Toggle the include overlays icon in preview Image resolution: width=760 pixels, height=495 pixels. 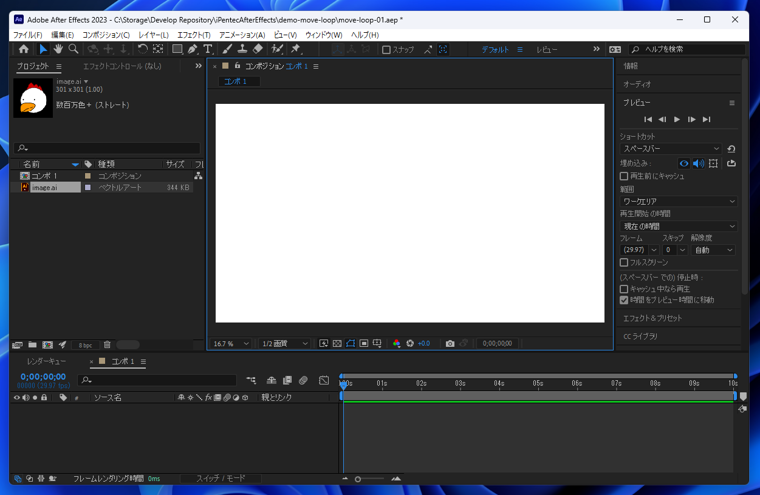[713, 163]
